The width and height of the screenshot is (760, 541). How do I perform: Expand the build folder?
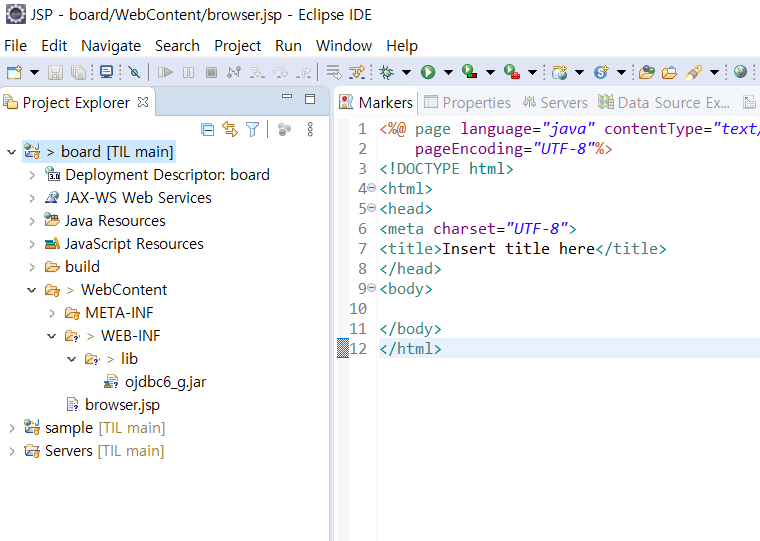pos(32,267)
